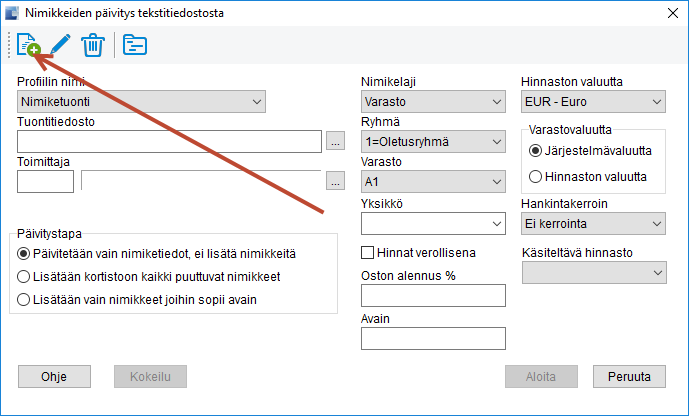Screen dimensions: 689x416
Task: Close the Nimikkeiden päivitys window
Action: tap(673, 13)
